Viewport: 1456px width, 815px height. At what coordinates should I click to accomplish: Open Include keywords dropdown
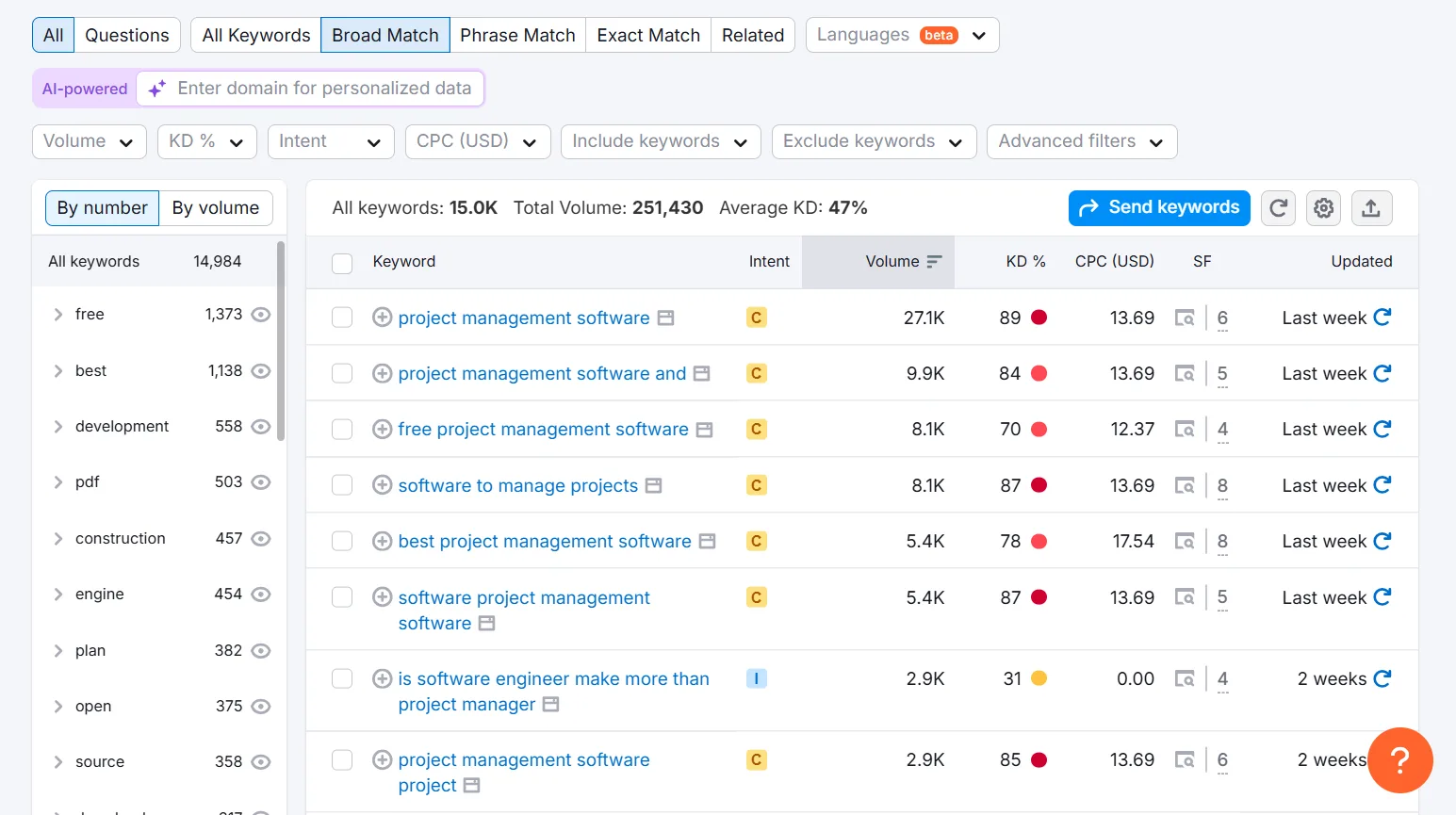click(661, 141)
